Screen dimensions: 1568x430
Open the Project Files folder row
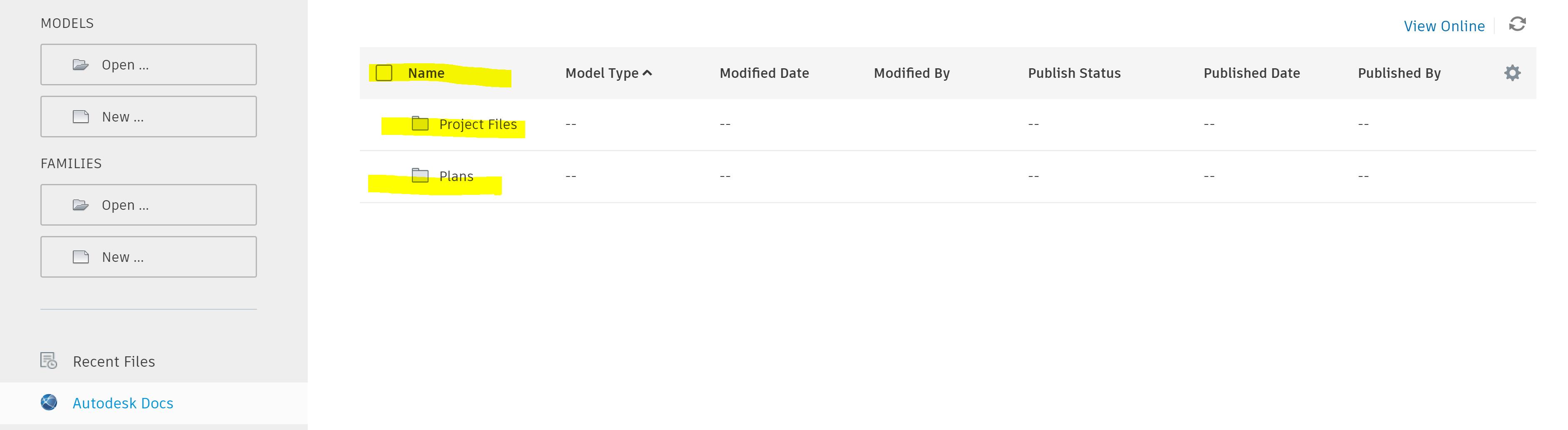click(x=478, y=125)
